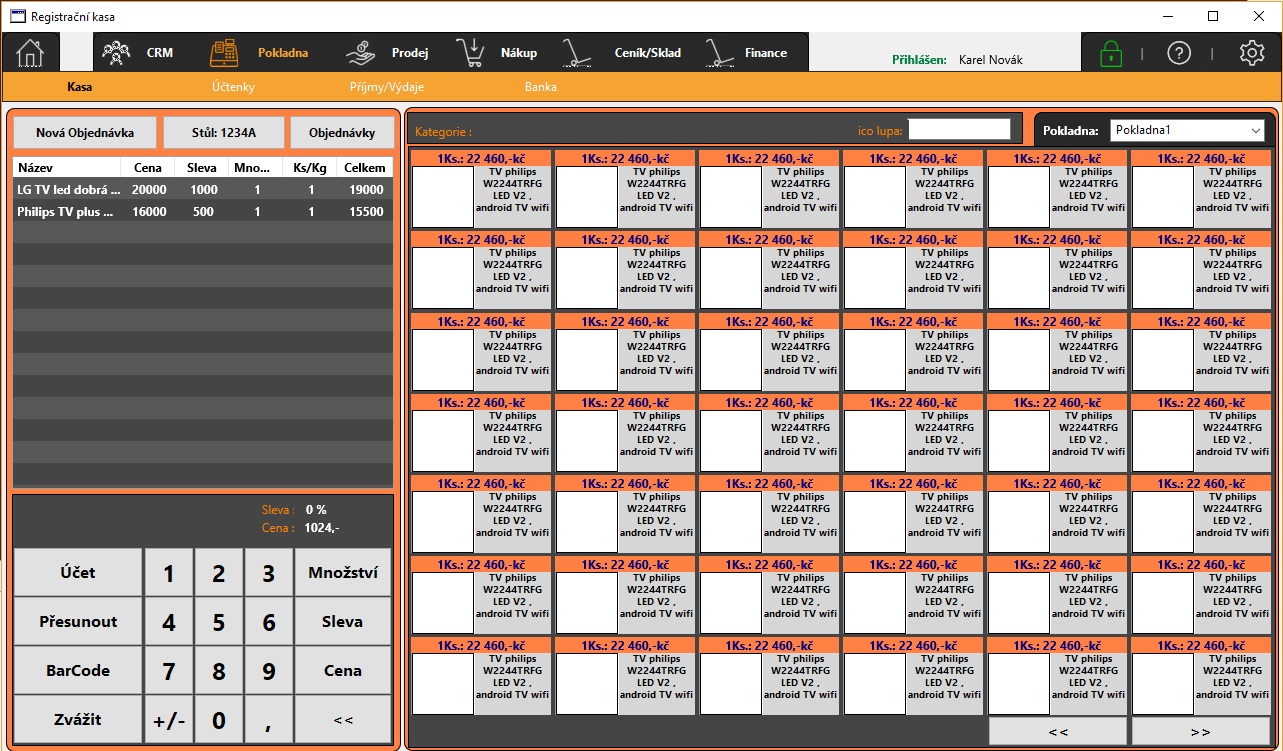The height and width of the screenshot is (751, 1283).
Task: Tap digit 6 on the keypad
Action: (x=269, y=622)
